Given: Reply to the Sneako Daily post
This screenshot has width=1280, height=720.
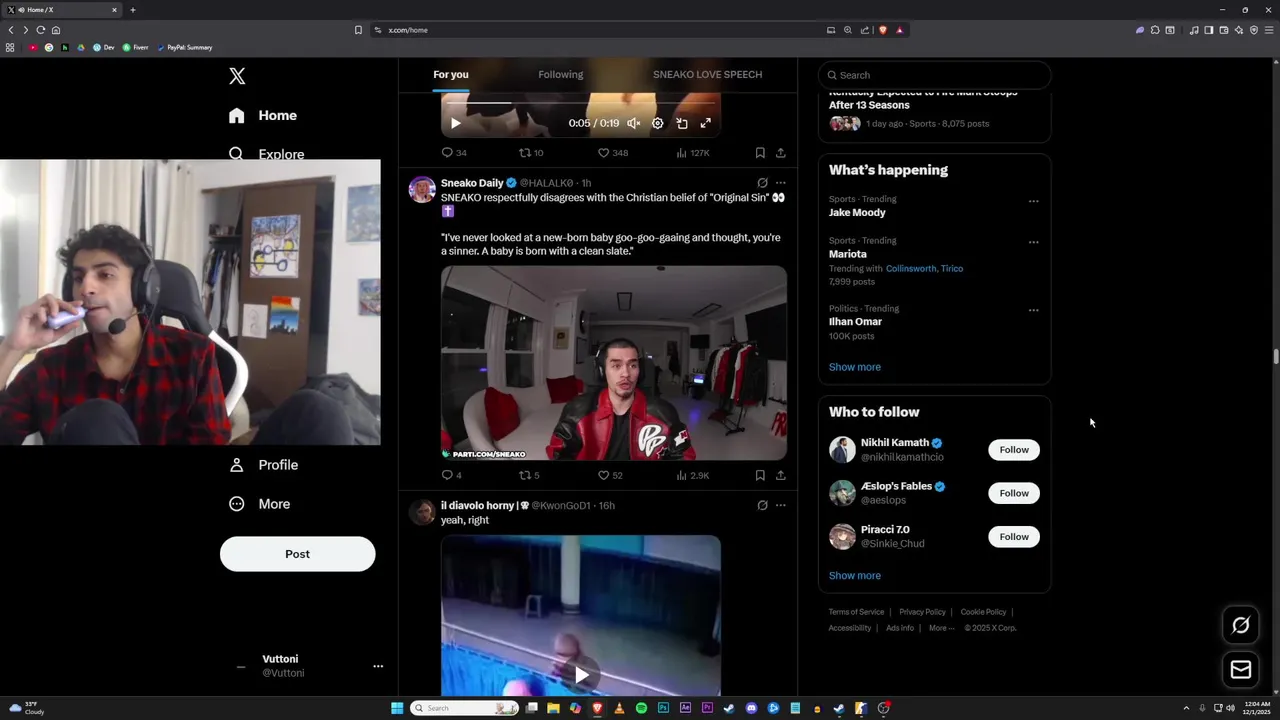Looking at the screenshot, I should 451,475.
